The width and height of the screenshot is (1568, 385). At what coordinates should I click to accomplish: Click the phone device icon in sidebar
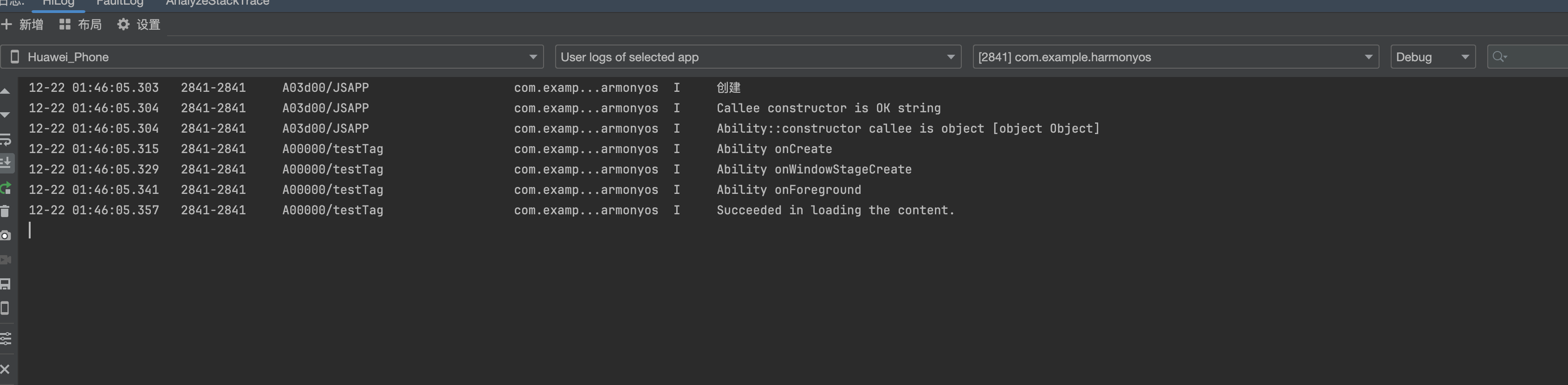(5, 308)
